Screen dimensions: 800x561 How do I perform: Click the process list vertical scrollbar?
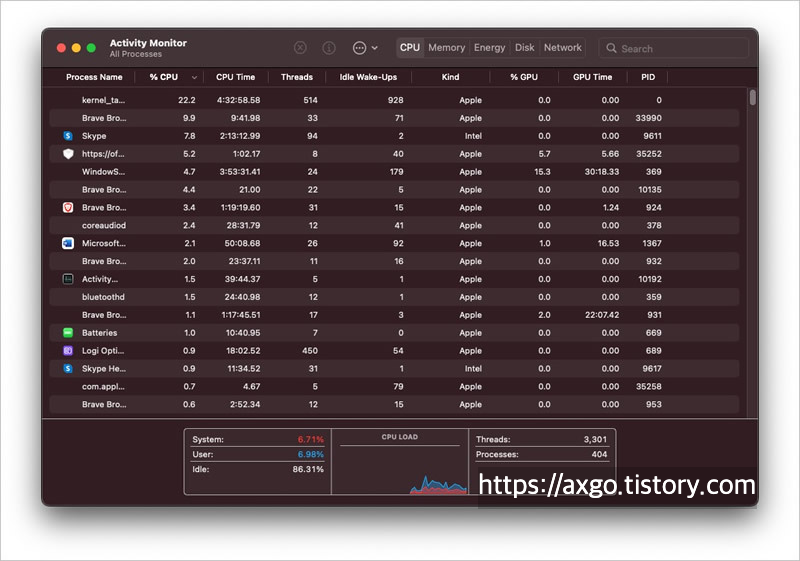[x=753, y=97]
